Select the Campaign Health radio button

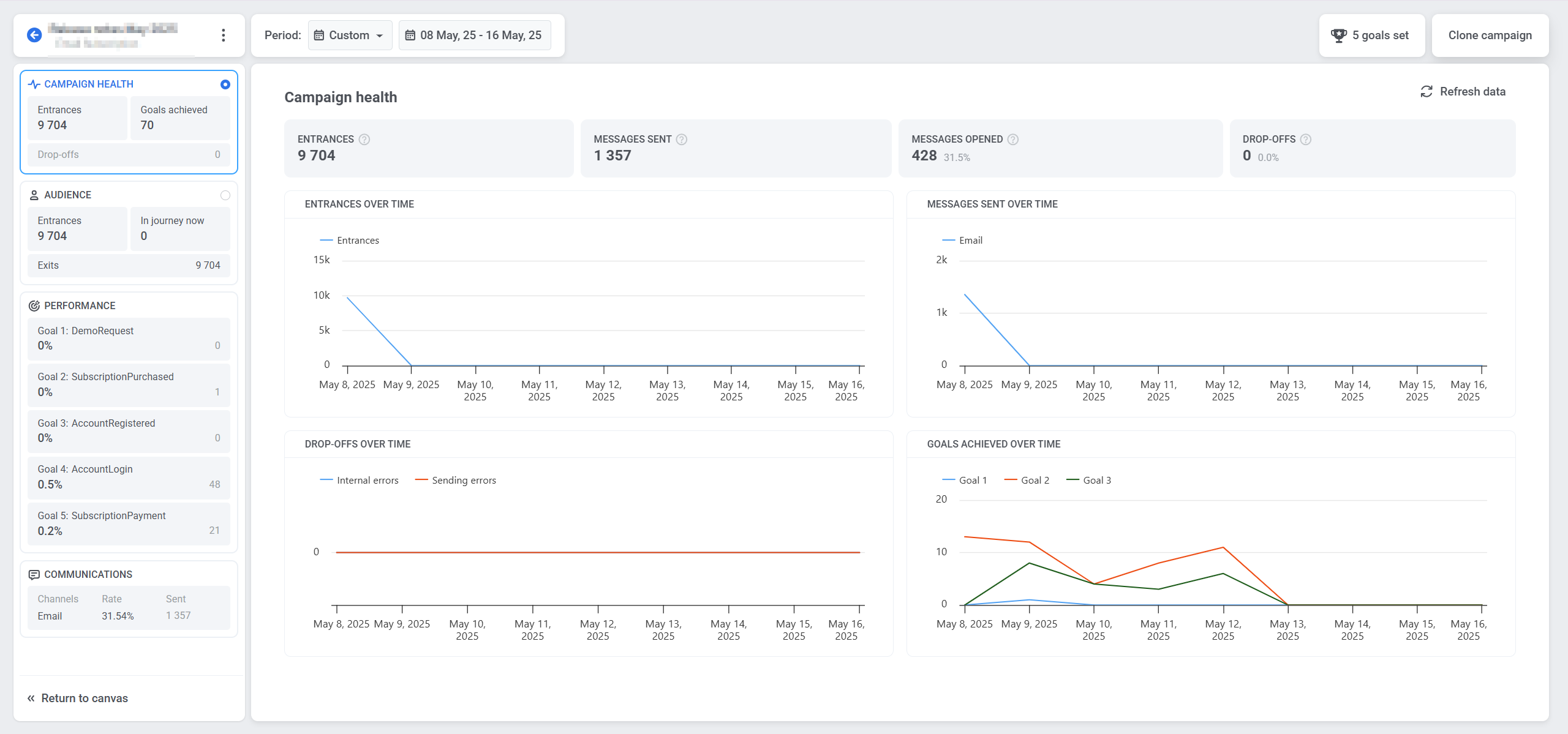pyautogui.click(x=225, y=84)
